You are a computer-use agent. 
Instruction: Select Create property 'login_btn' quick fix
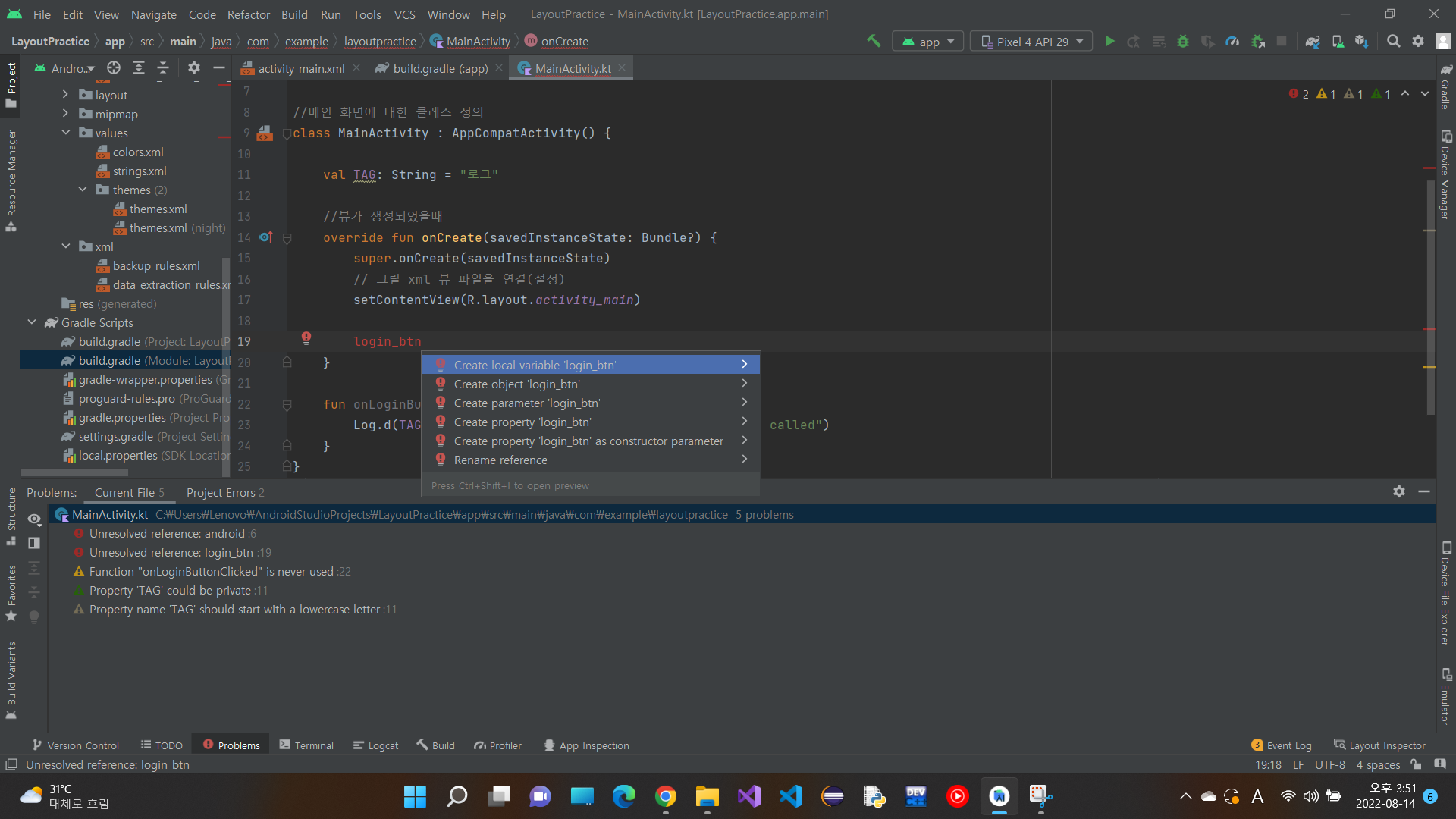click(522, 422)
